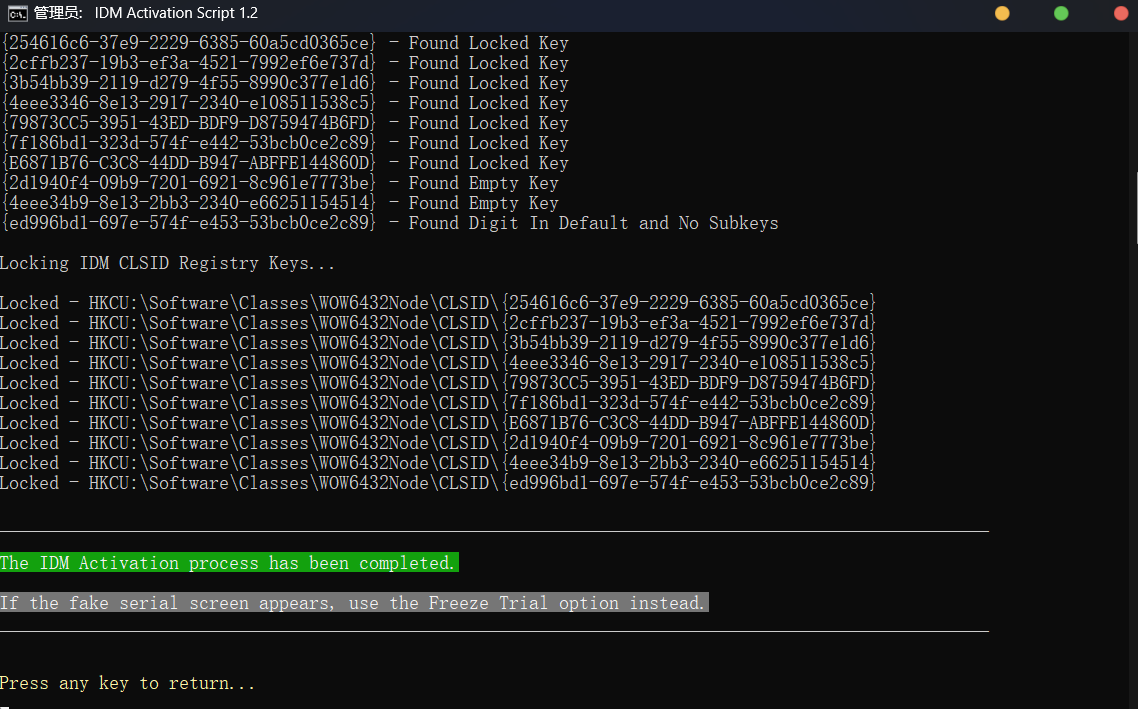Click Locked HKCU line ending {7f186bd1-323d-574f-e442-53bcb0ce2c89}

(x=438, y=403)
